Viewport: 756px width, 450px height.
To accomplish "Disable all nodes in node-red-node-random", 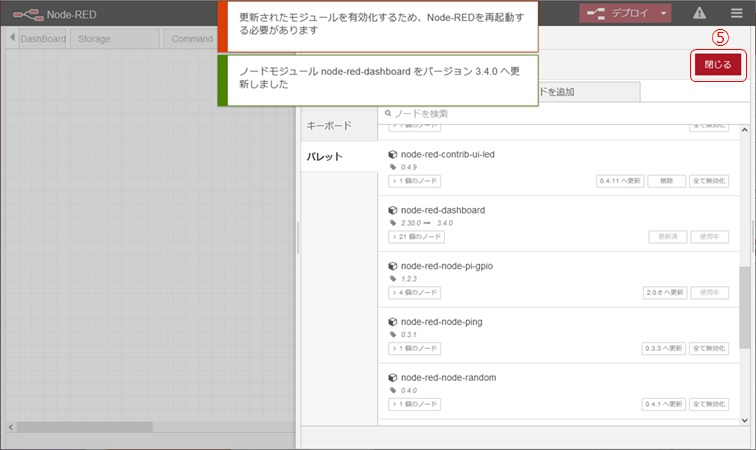I will (709, 404).
